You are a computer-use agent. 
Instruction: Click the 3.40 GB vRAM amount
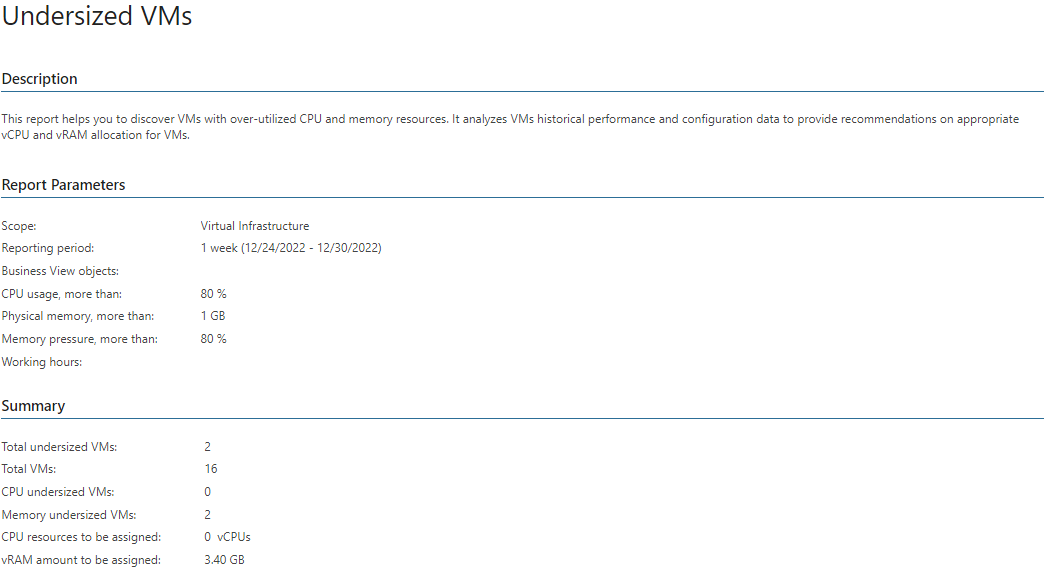click(224, 560)
